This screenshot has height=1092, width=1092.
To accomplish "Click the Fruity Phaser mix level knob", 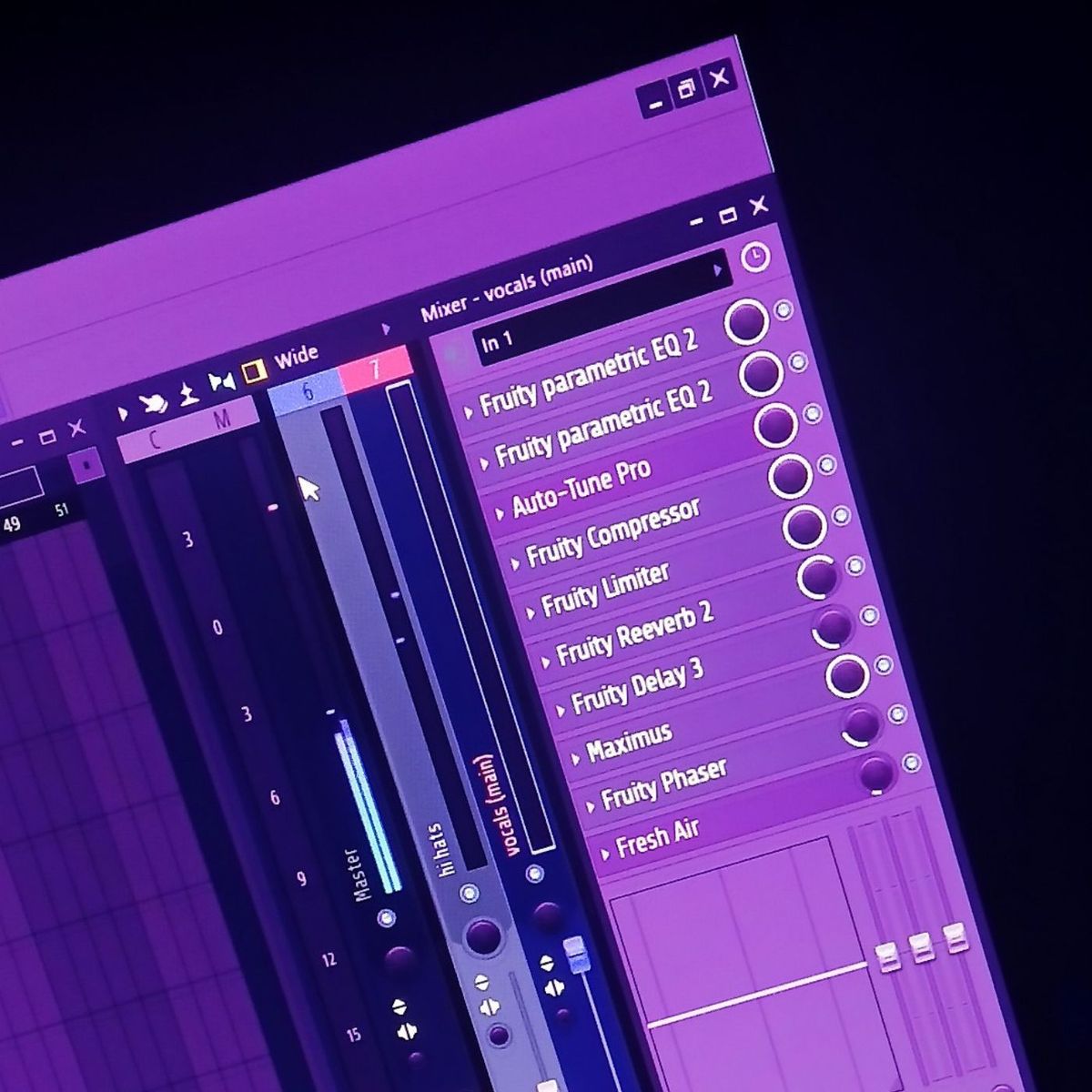I will [x=861, y=725].
